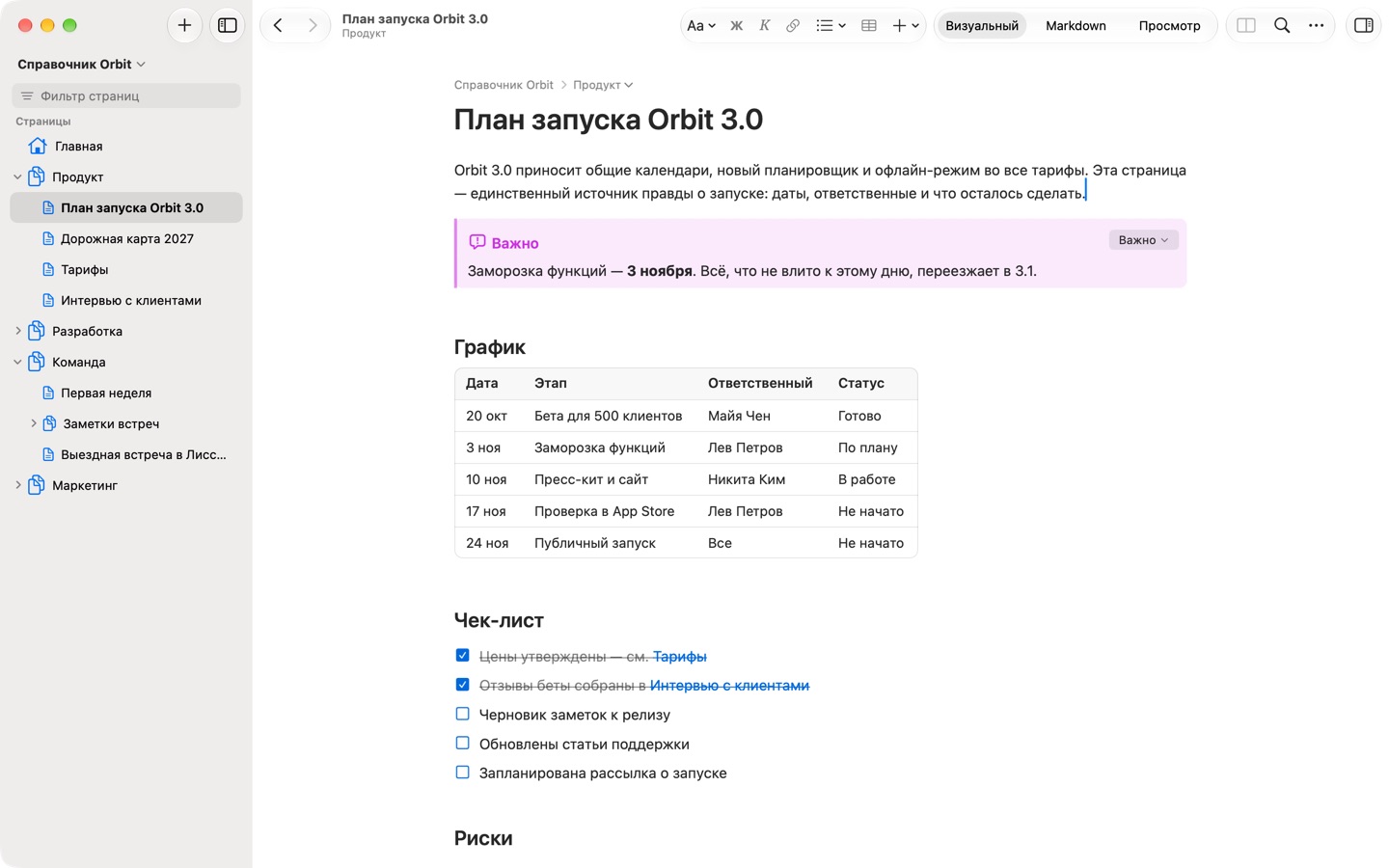Click the house icon for Главная

coord(38,147)
